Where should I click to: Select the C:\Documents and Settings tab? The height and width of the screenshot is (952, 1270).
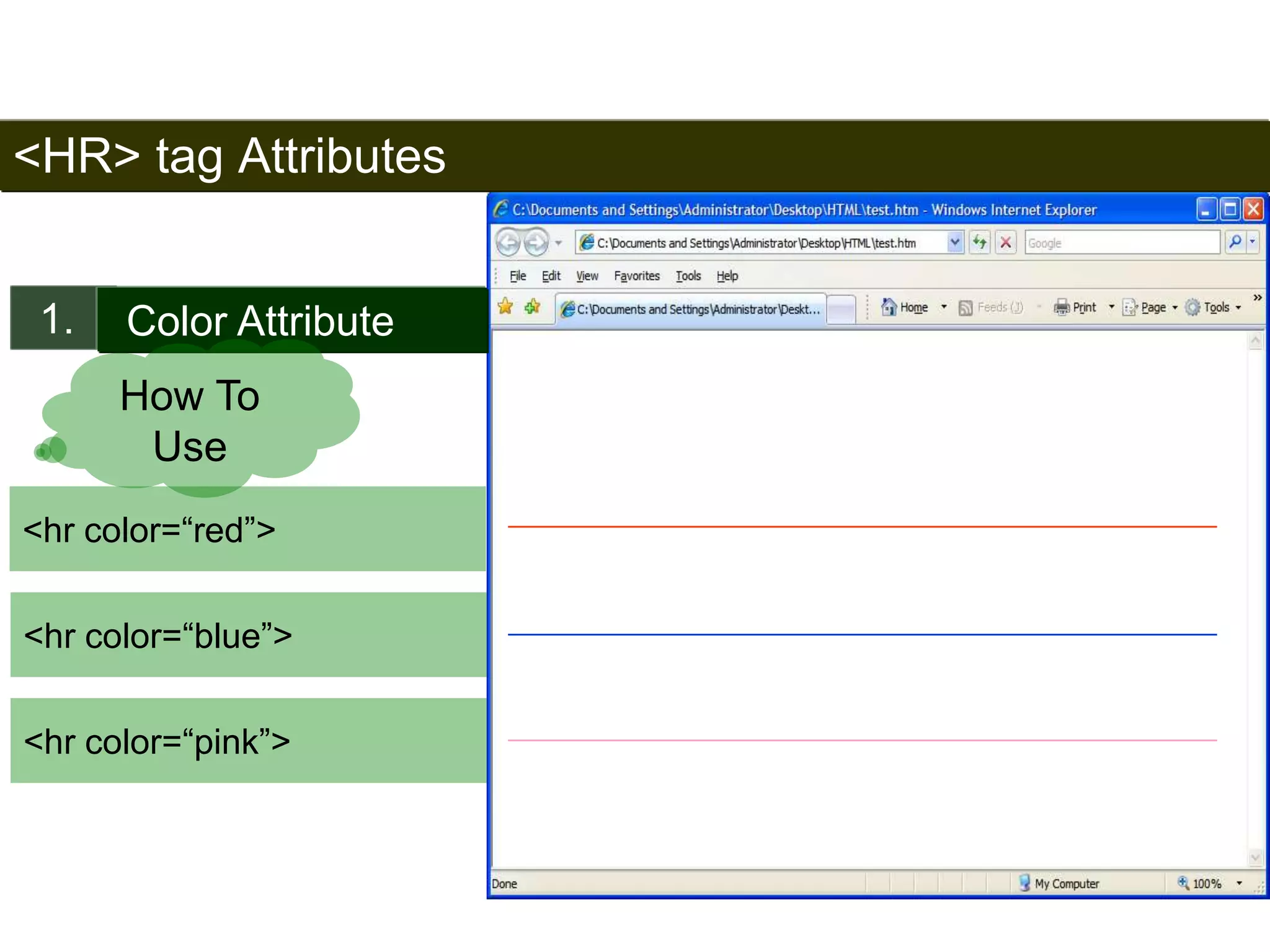tap(690, 309)
